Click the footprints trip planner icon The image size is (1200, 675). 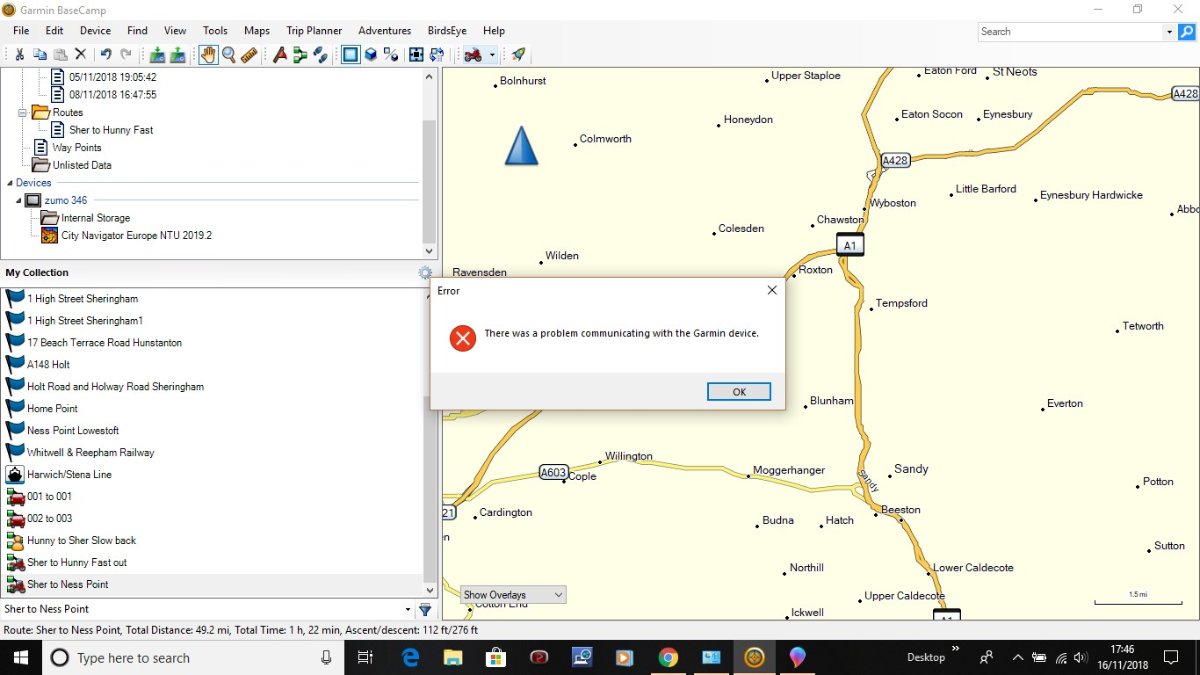pos(320,55)
